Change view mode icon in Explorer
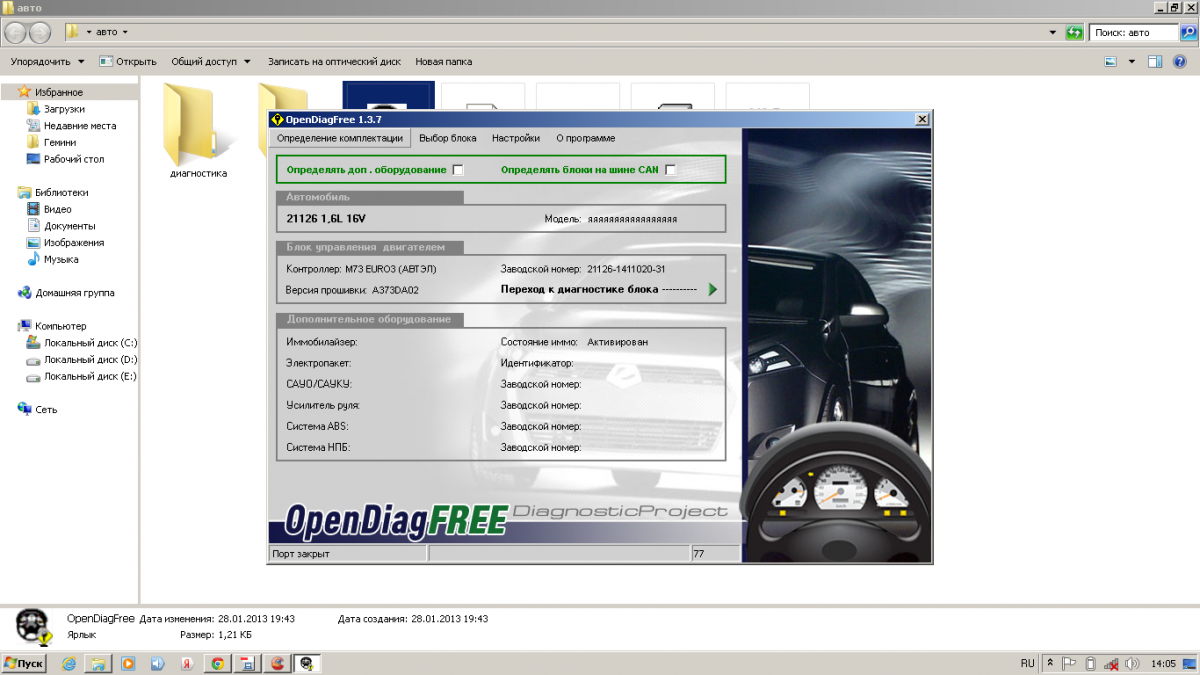Image resolution: width=1200 pixels, height=675 pixels. 1110,61
